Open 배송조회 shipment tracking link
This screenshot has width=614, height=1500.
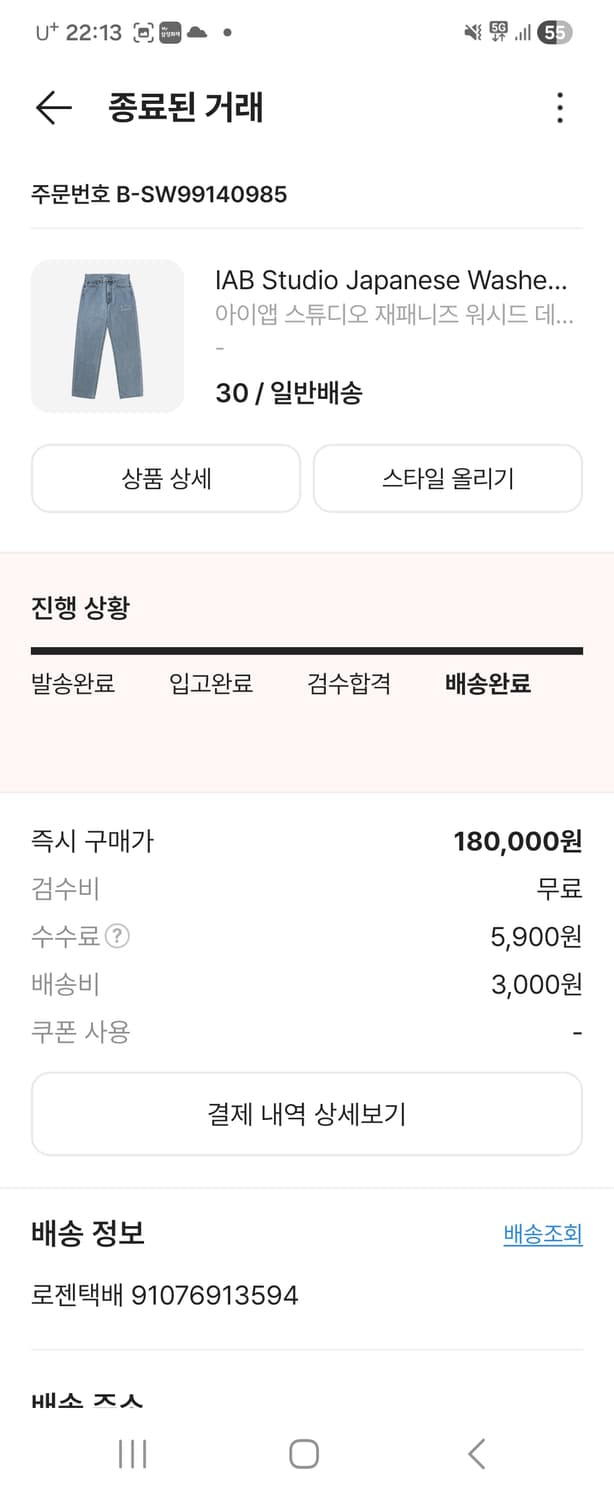pos(541,1234)
